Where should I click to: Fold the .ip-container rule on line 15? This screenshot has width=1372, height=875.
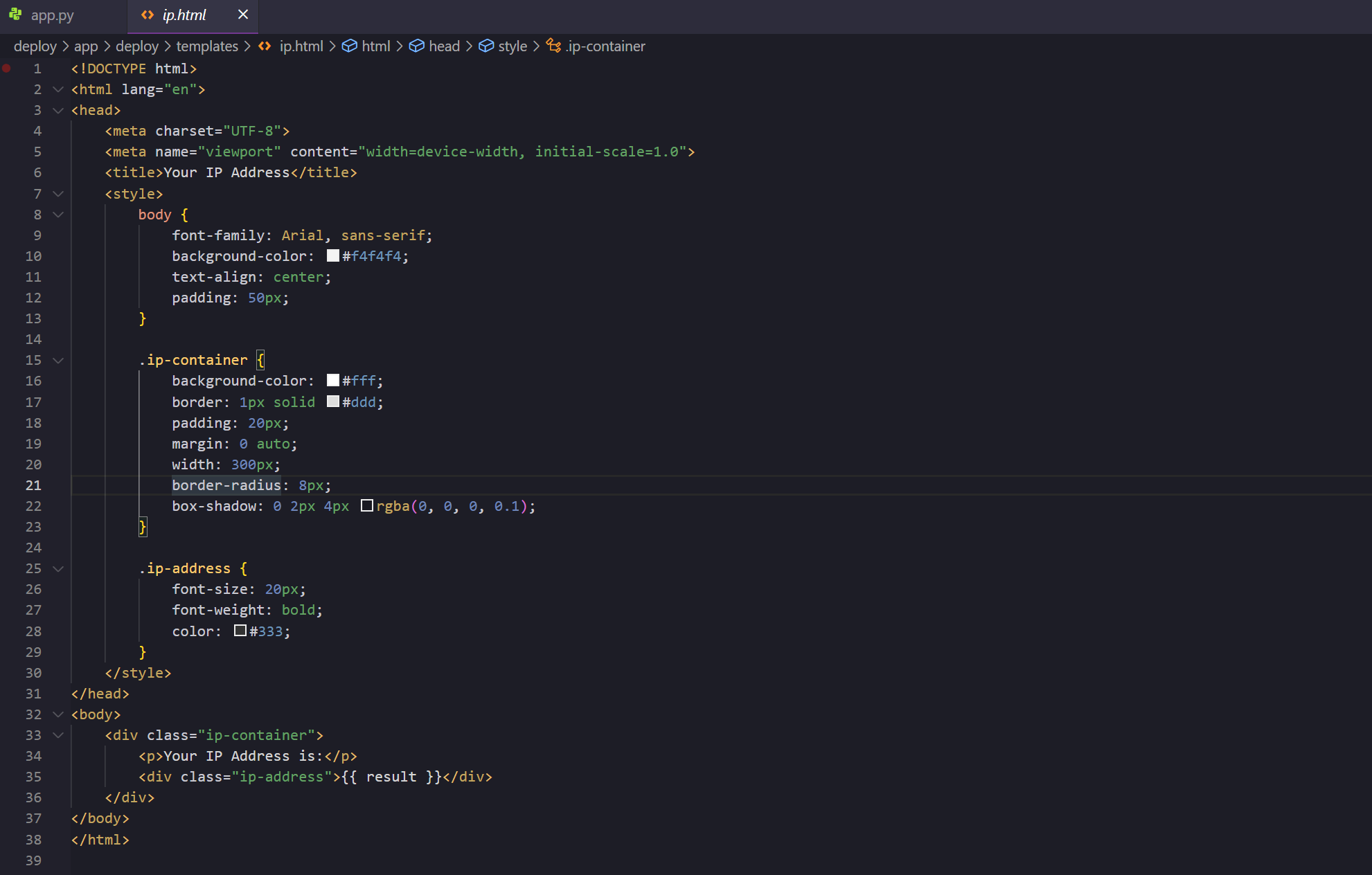58,360
